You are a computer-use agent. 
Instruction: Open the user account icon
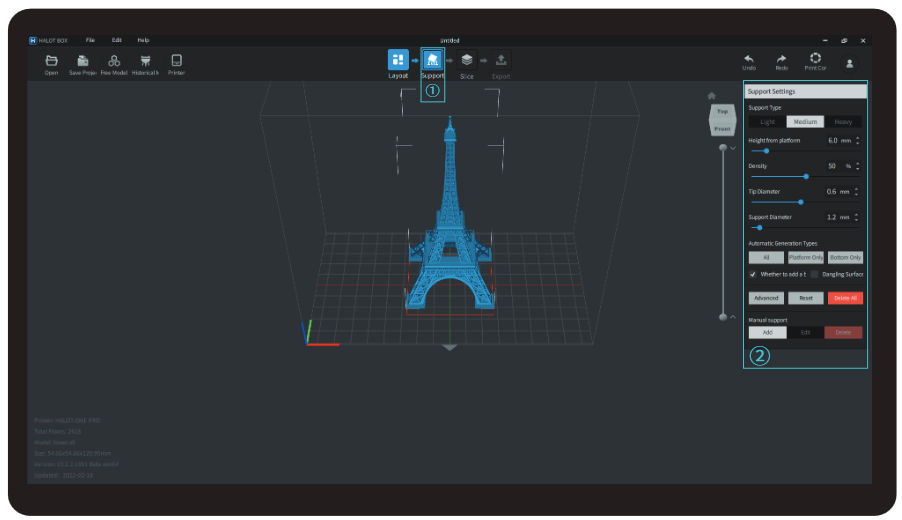pyautogui.click(x=849, y=63)
